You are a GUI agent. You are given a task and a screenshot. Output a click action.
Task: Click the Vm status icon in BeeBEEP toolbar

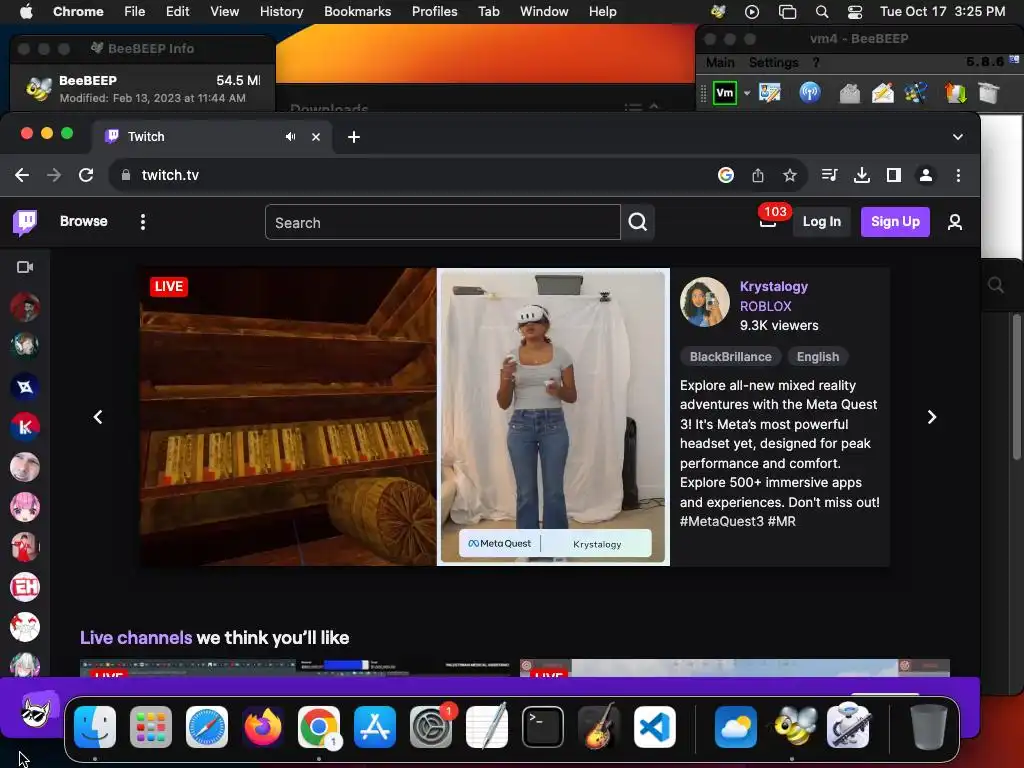pos(725,93)
